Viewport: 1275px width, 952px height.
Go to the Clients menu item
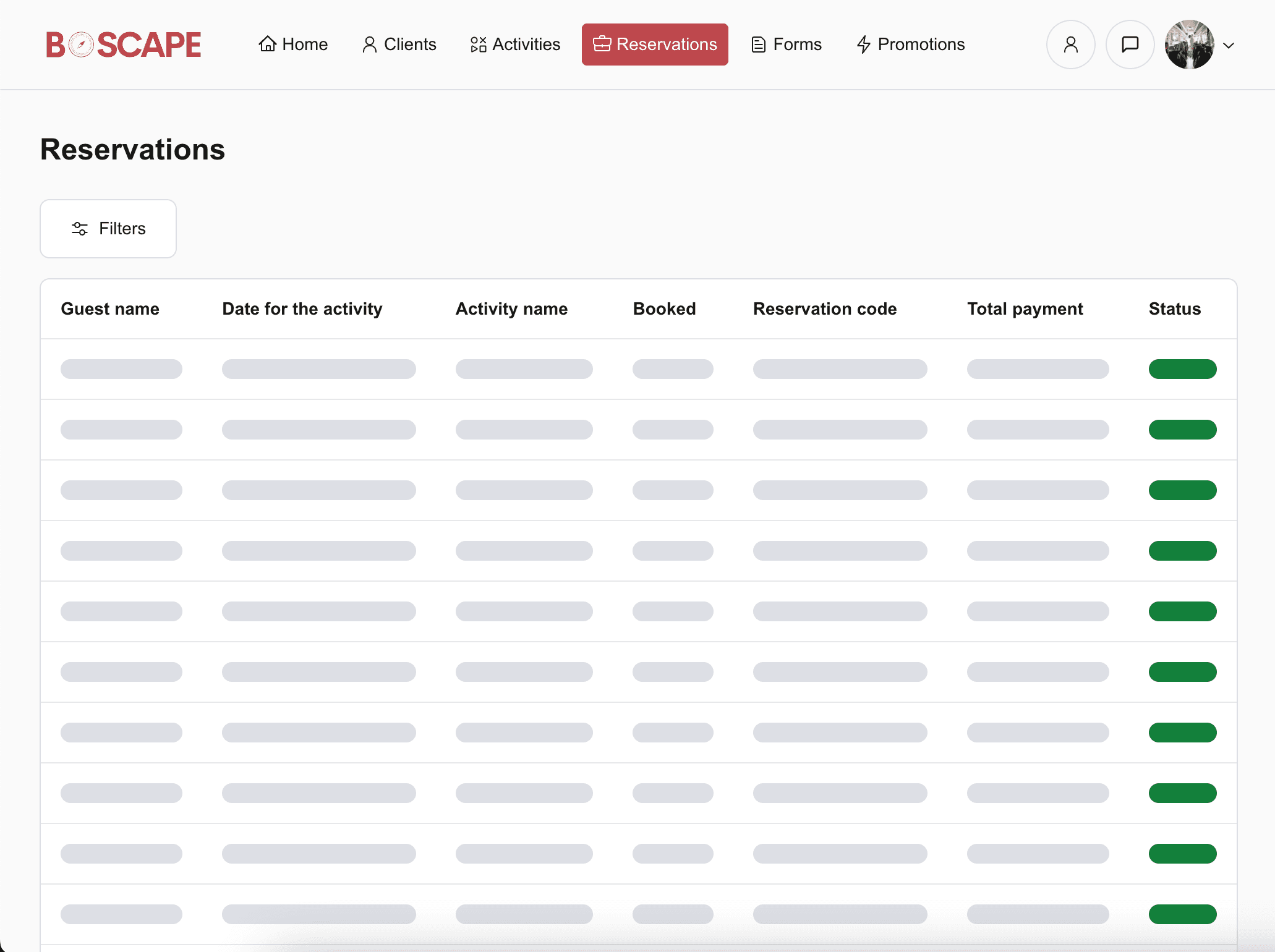[x=399, y=45]
